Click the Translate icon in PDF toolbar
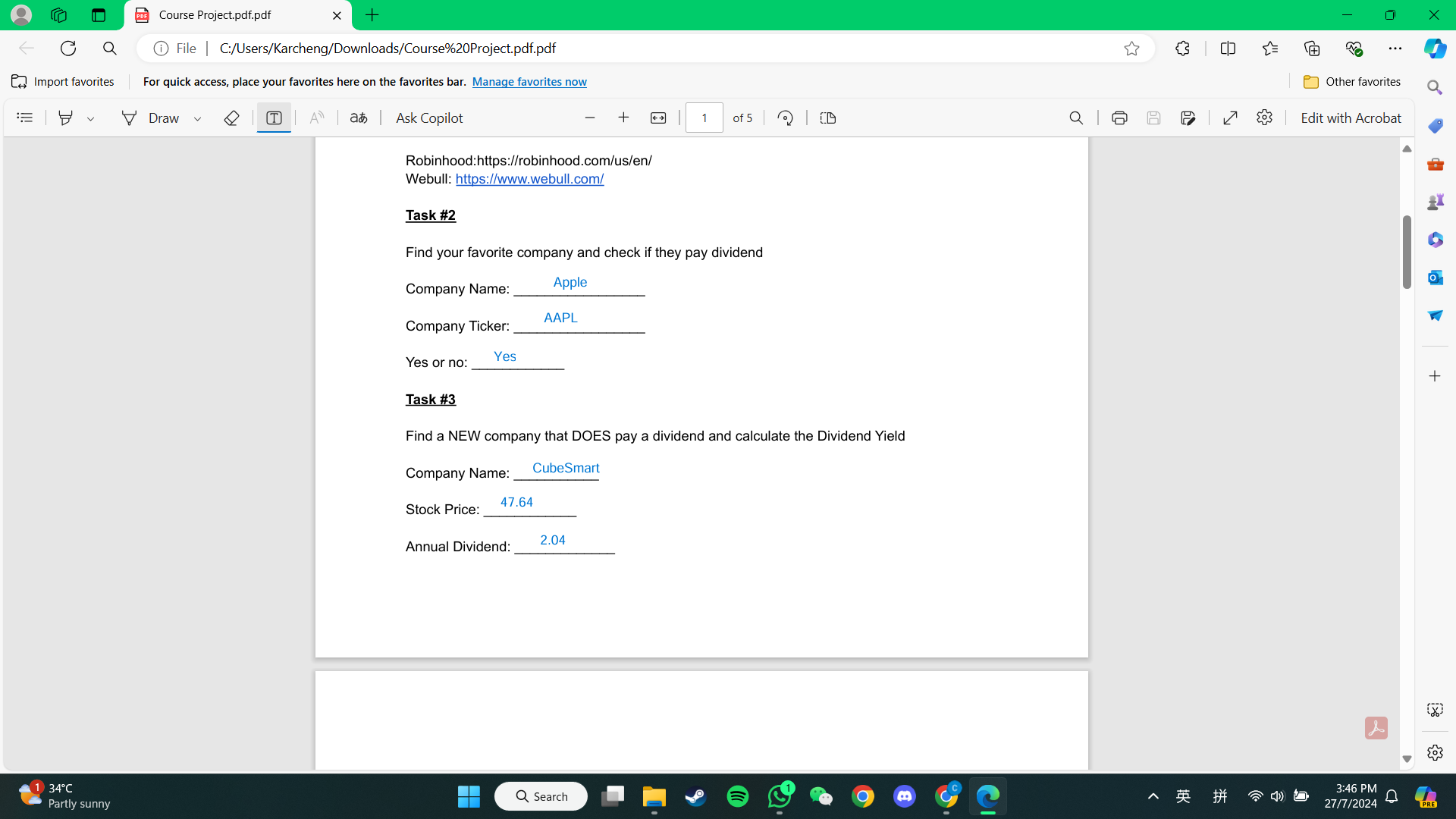 [359, 118]
